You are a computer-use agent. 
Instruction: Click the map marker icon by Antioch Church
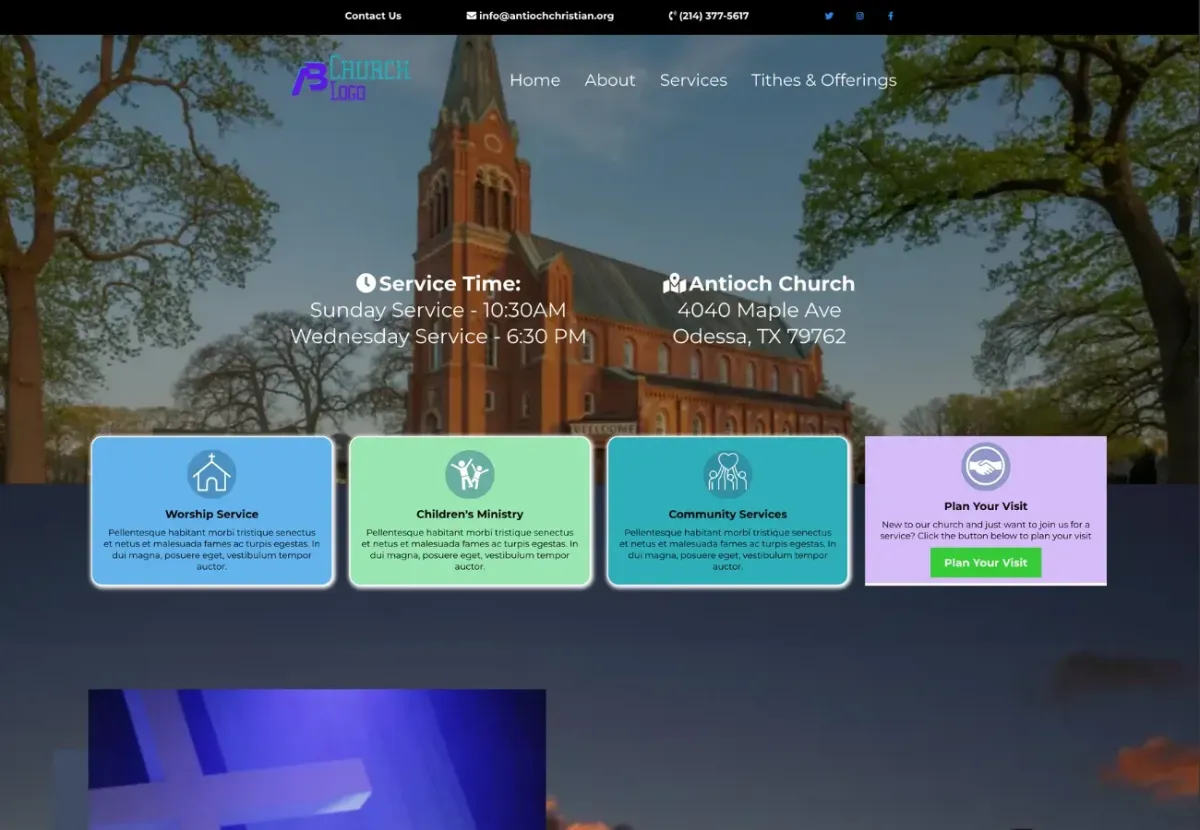675,283
